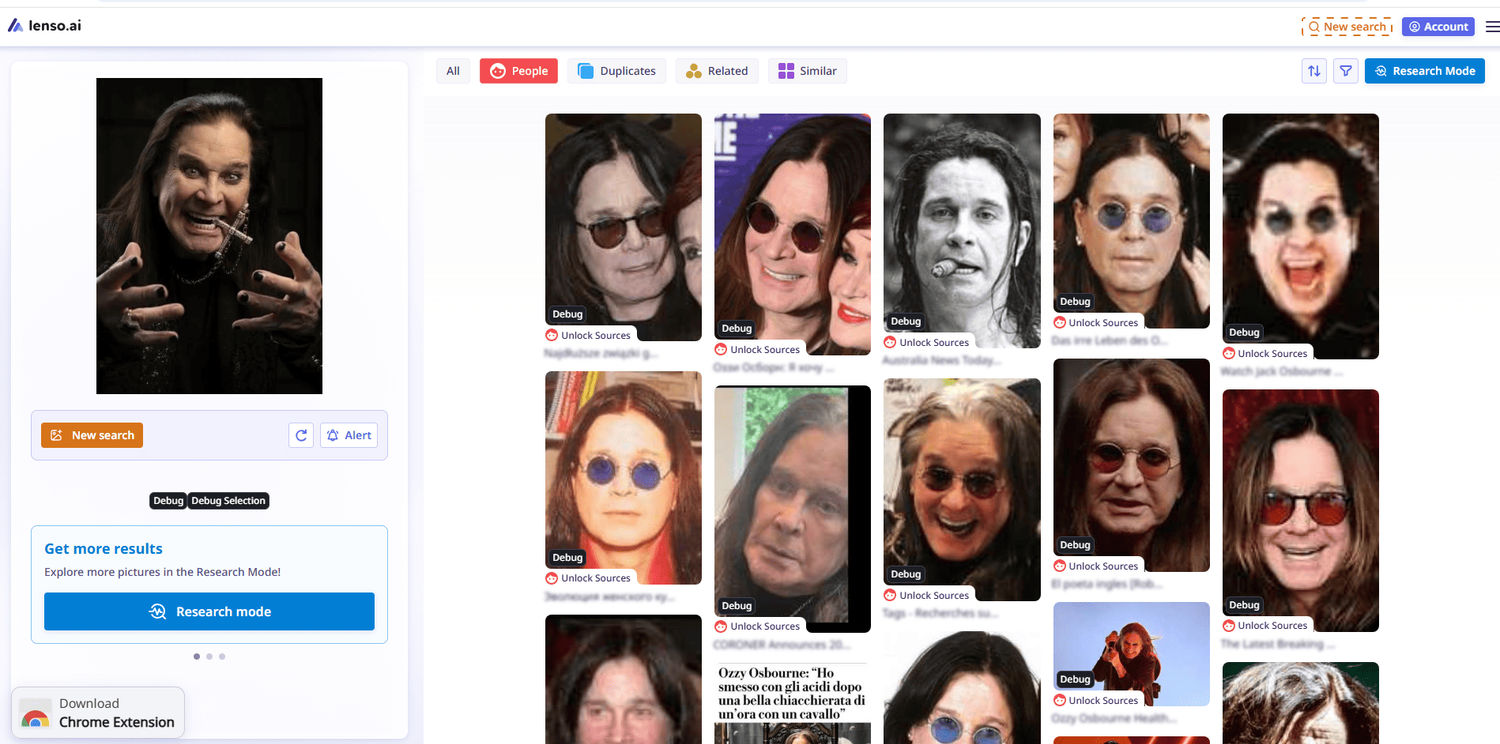Open the black-and-white result photo

962,230
